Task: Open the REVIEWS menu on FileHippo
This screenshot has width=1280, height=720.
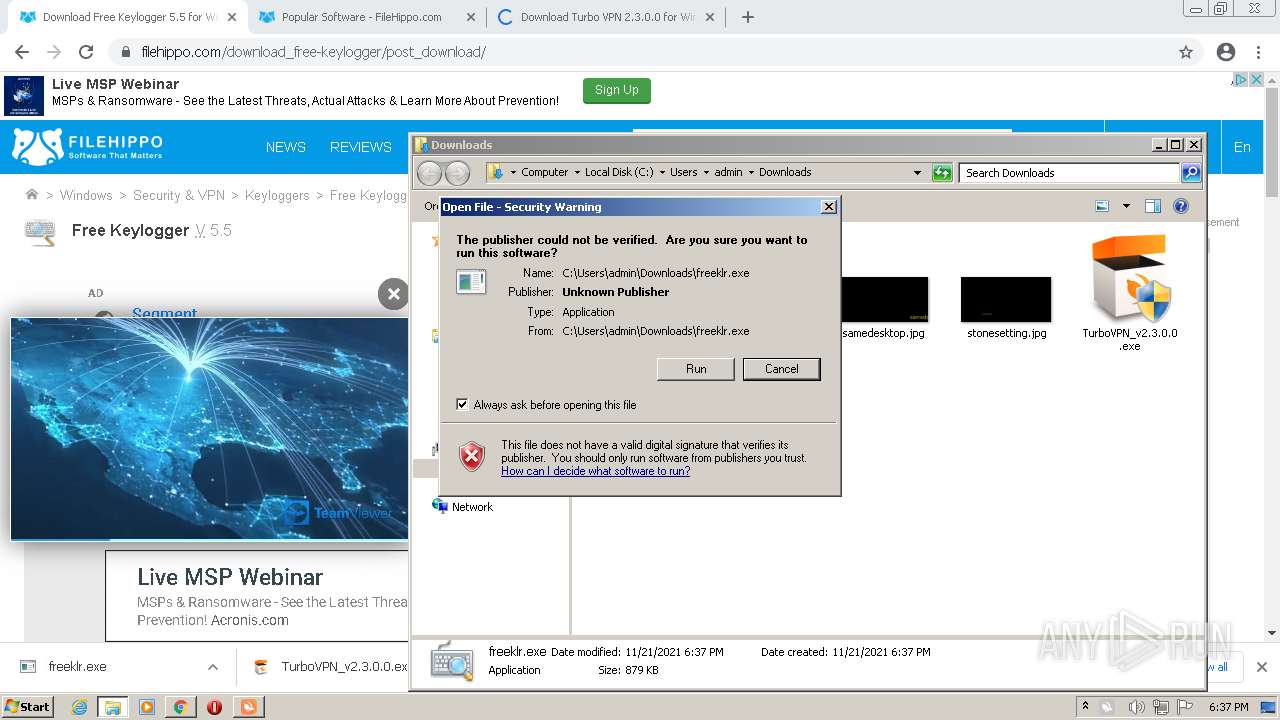Action: pyautogui.click(x=360, y=147)
